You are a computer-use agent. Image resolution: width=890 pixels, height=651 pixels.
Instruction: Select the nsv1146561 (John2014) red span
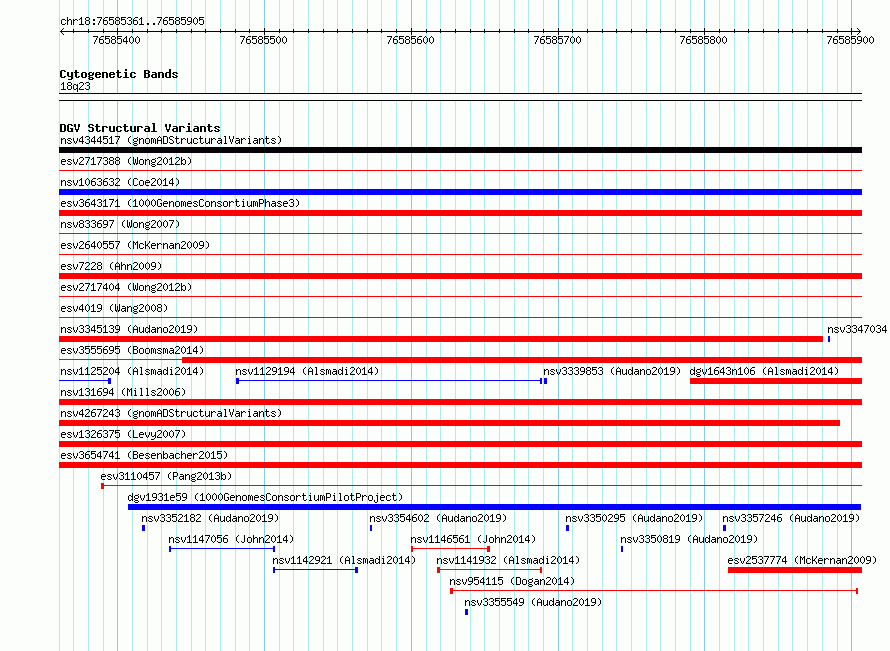[x=451, y=549]
